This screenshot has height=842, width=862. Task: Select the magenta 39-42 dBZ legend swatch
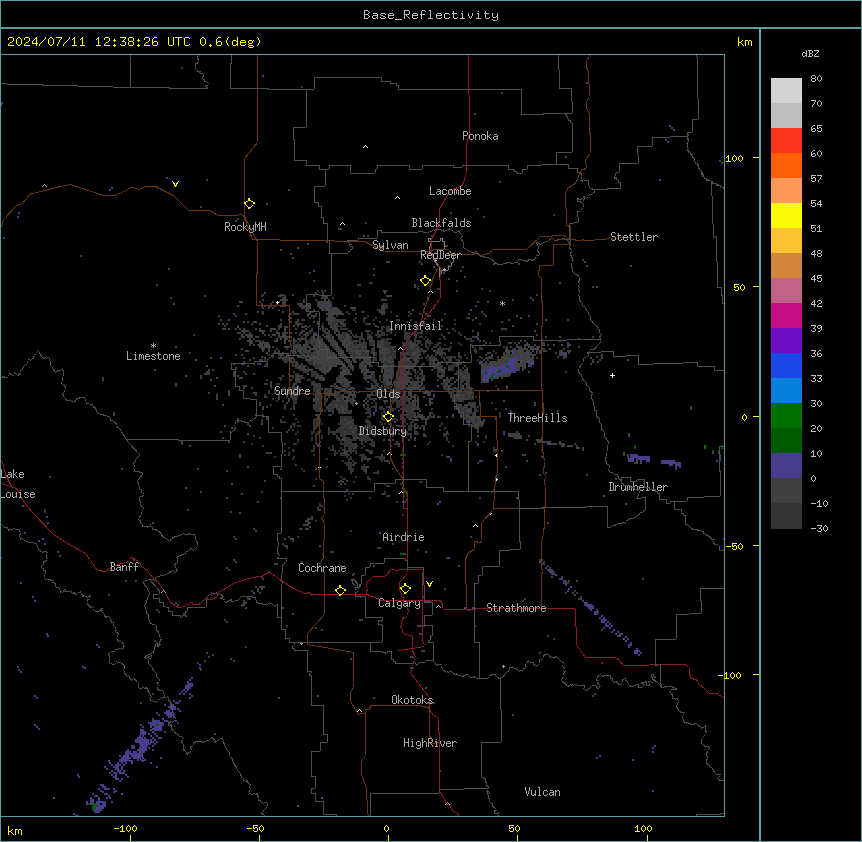pos(786,315)
